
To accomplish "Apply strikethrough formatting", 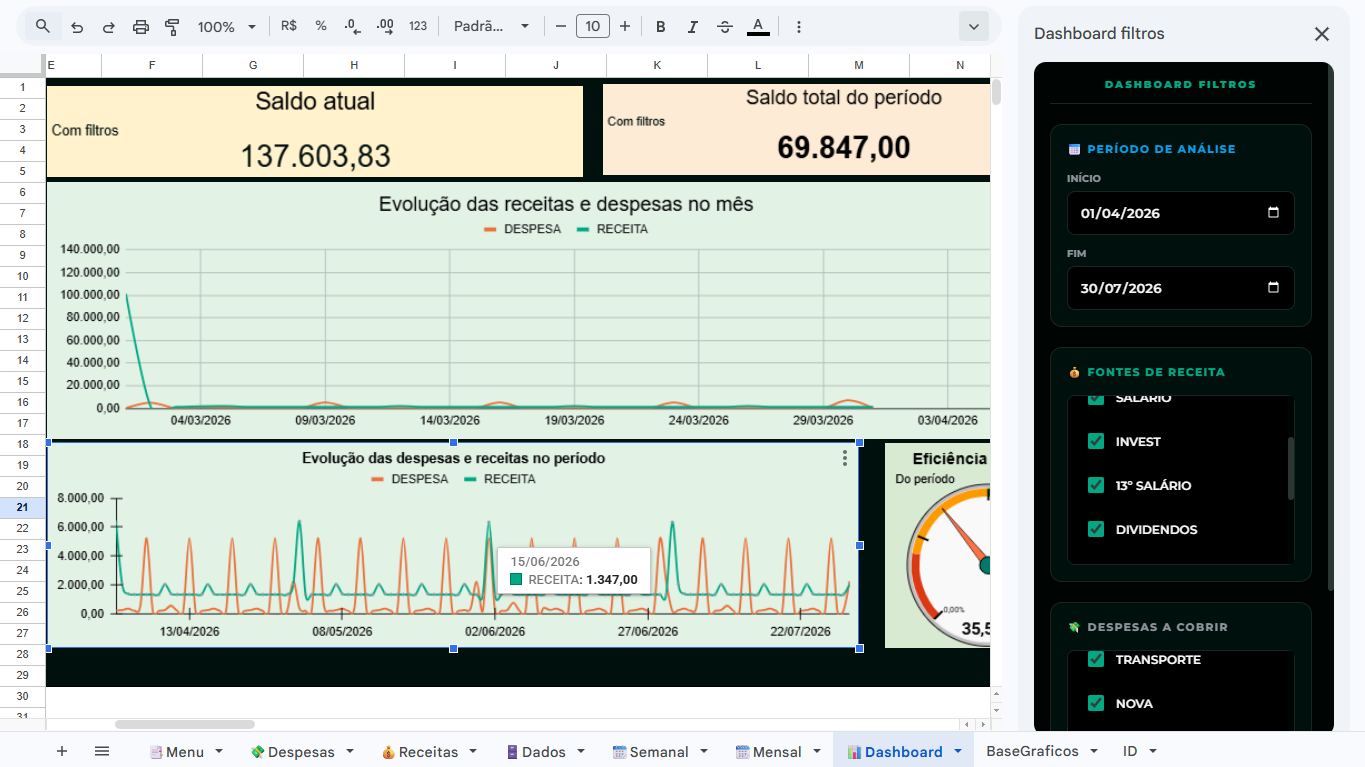I will pyautogui.click(x=725, y=27).
